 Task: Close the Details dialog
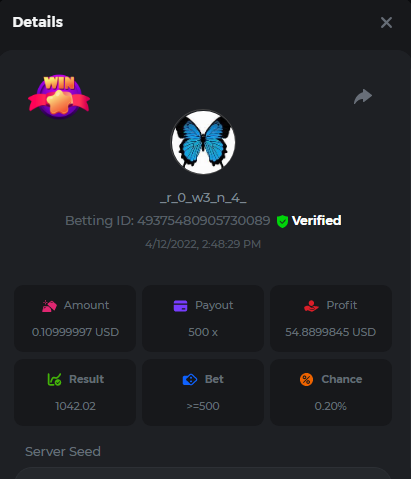pos(386,23)
